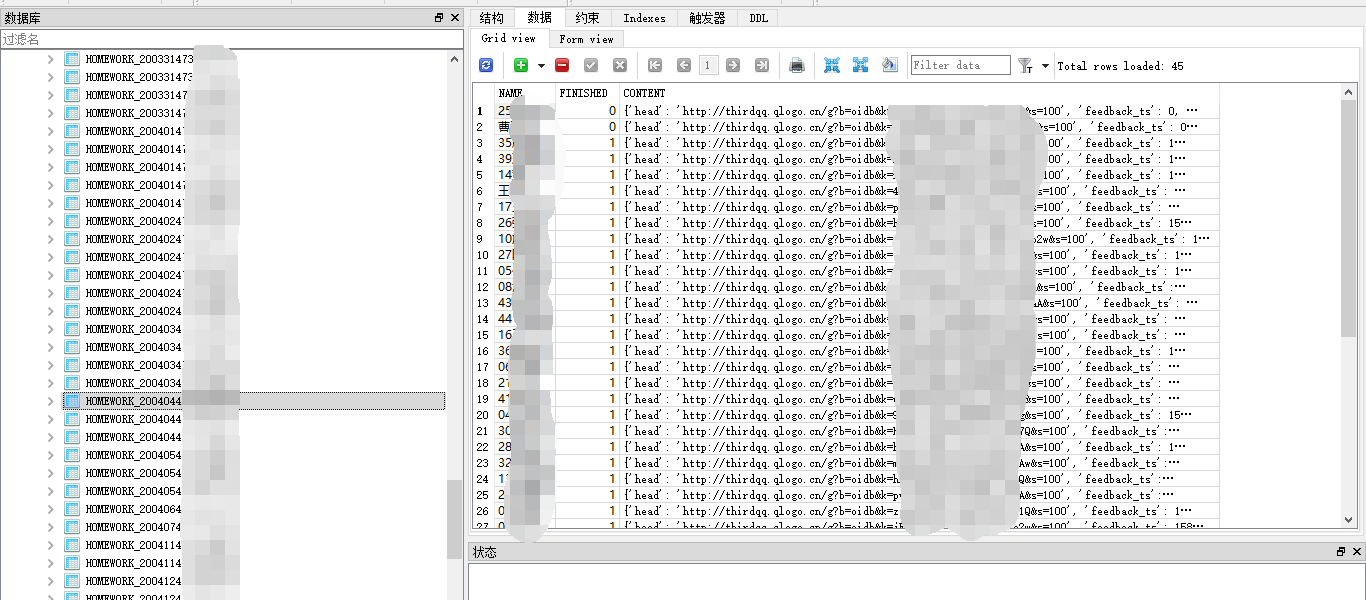Image resolution: width=1366 pixels, height=600 pixels.
Task: Shrink columns to fit contents
Action: click(x=831, y=65)
